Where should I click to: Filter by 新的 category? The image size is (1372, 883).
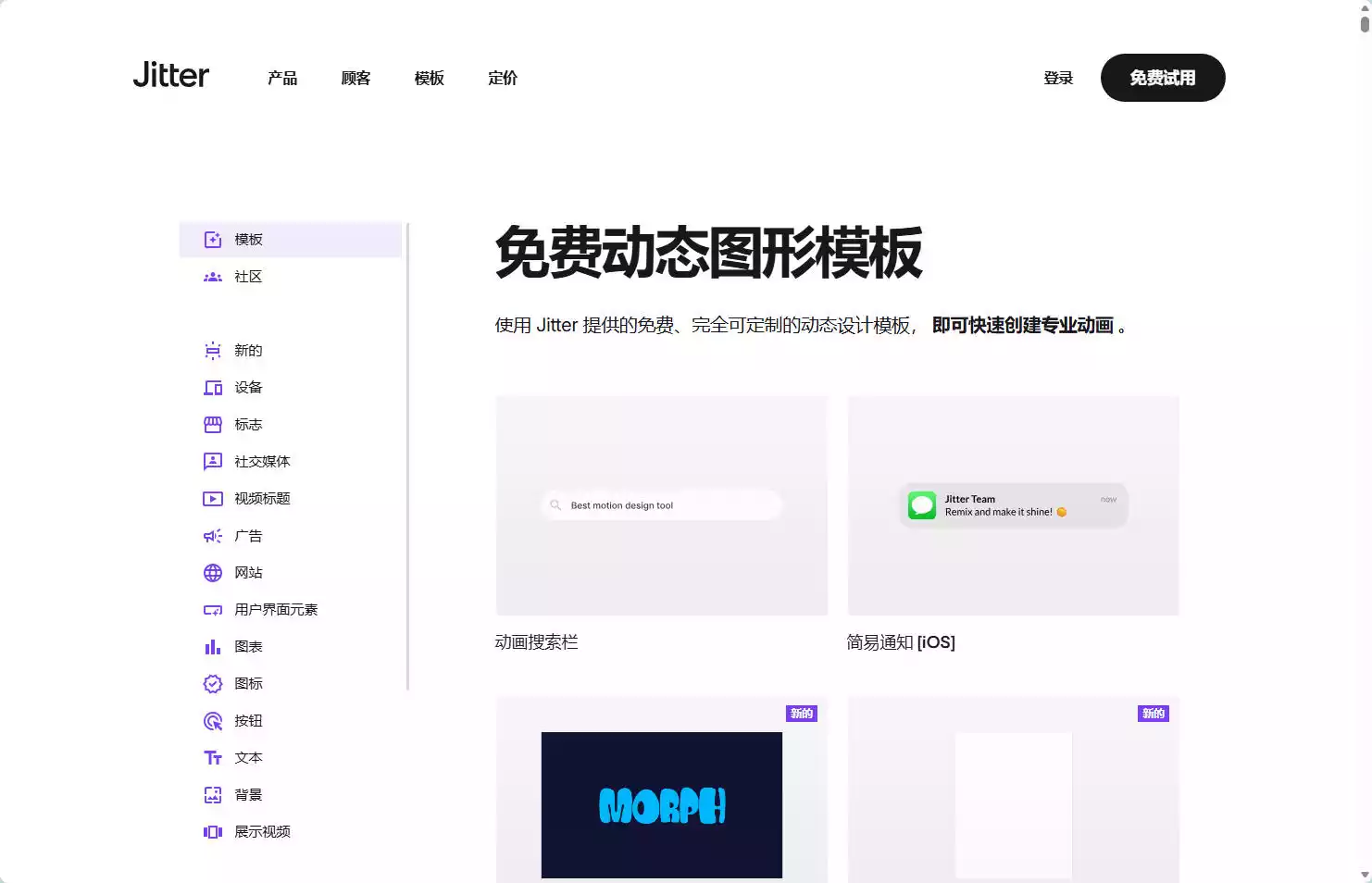(x=291, y=351)
